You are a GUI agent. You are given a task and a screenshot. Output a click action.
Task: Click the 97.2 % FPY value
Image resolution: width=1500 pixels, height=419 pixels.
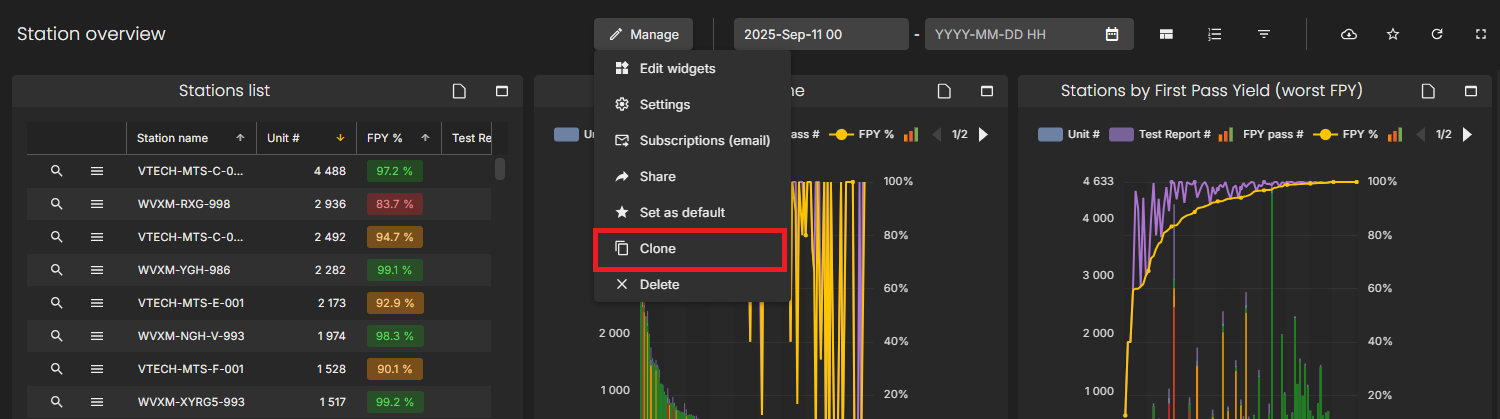pyautogui.click(x=394, y=171)
